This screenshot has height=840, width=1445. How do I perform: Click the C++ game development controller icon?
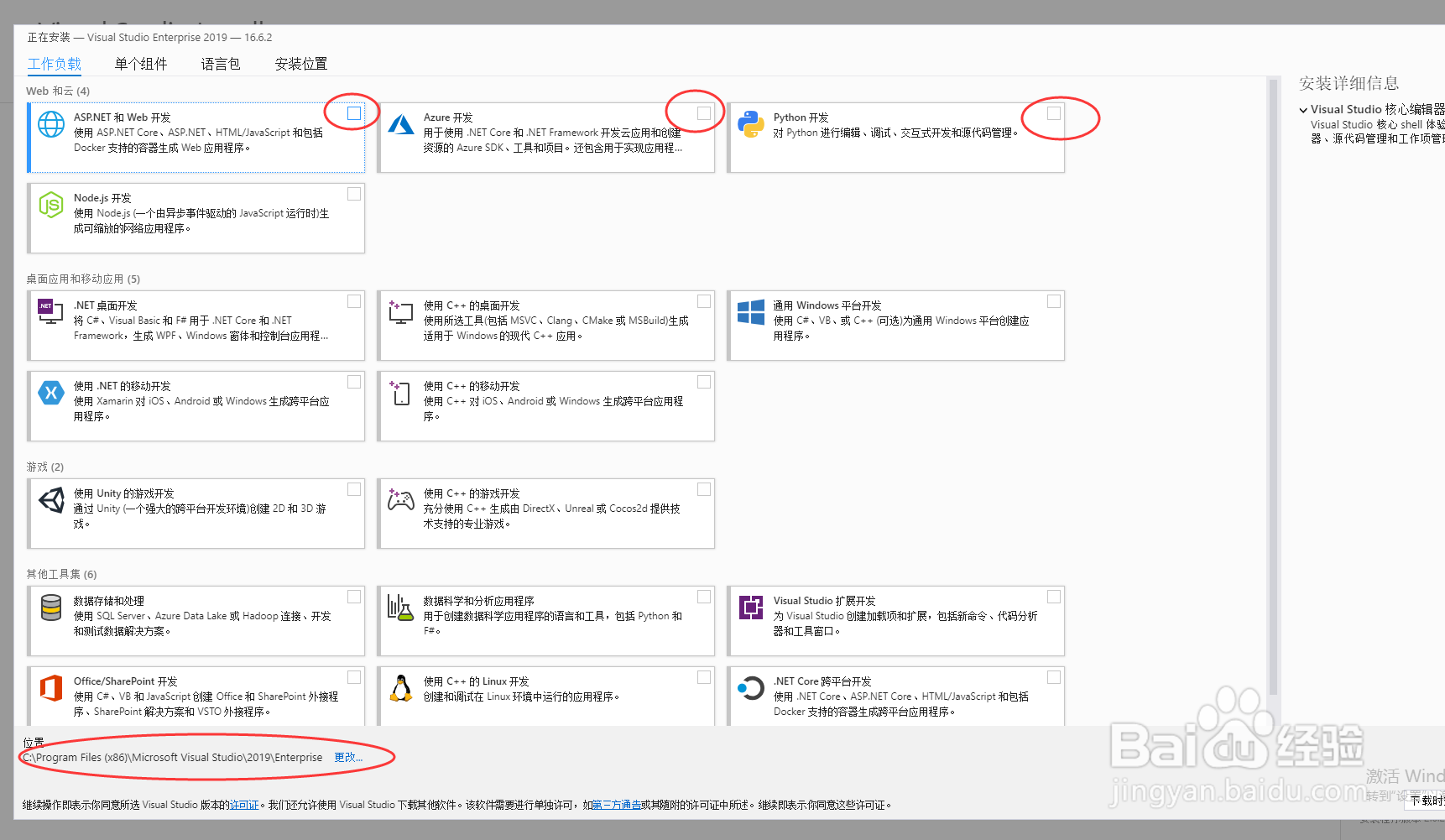pos(400,500)
